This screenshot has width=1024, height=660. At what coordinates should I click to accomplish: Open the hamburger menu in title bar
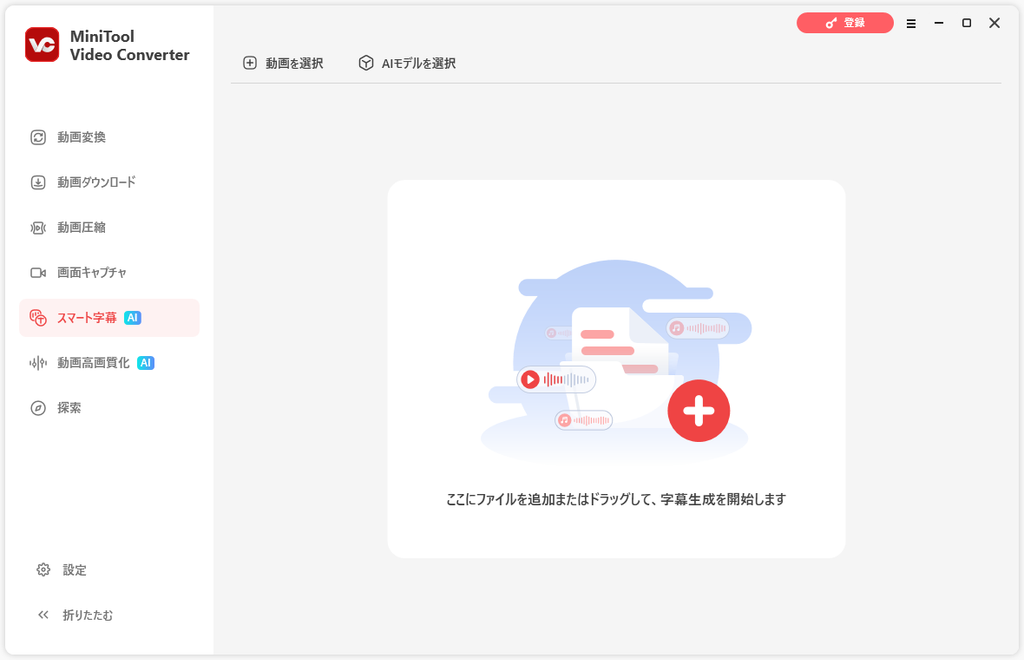pyautogui.click(x=911, y=24)
